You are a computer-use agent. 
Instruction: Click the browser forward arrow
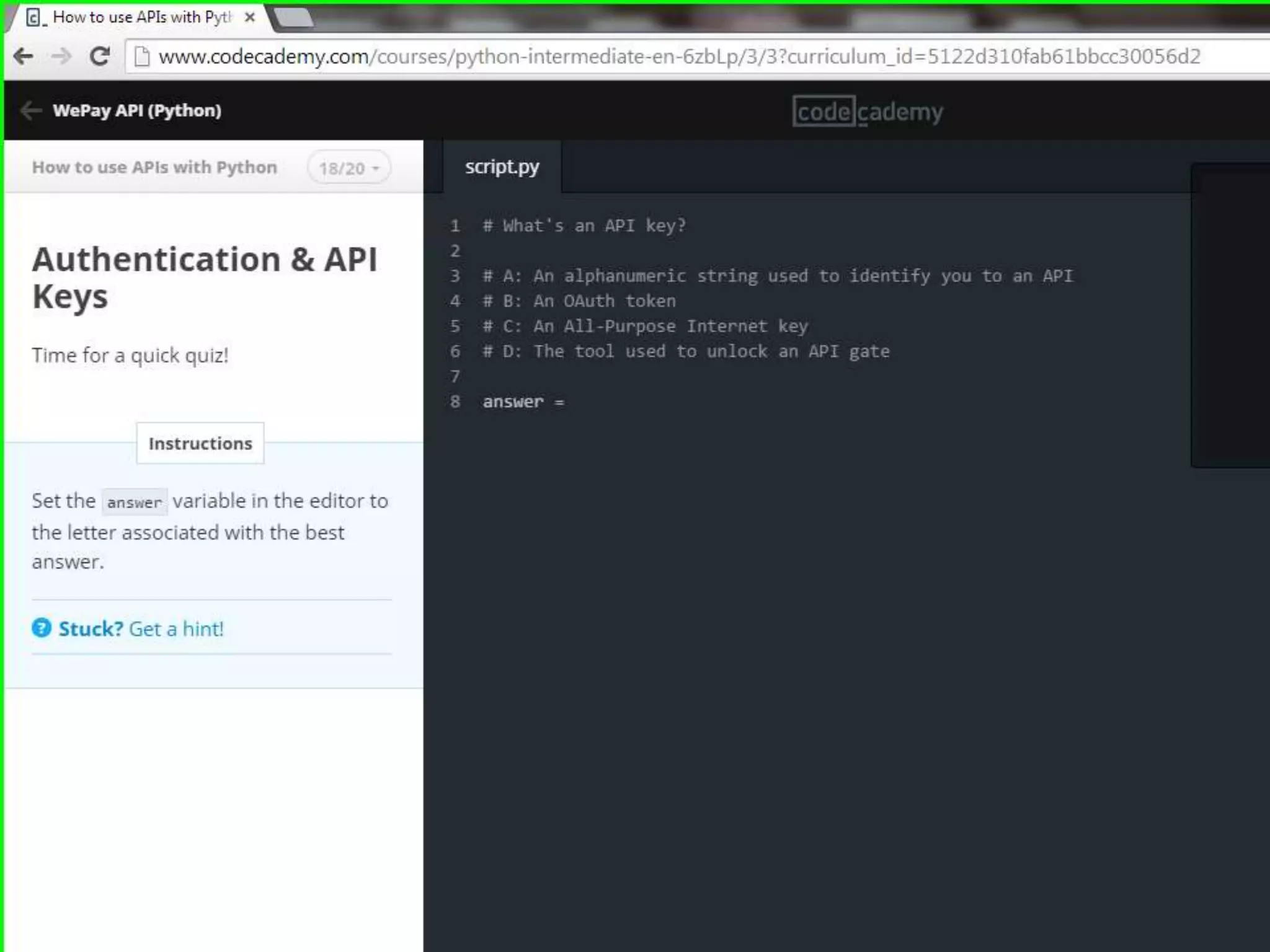61,56
